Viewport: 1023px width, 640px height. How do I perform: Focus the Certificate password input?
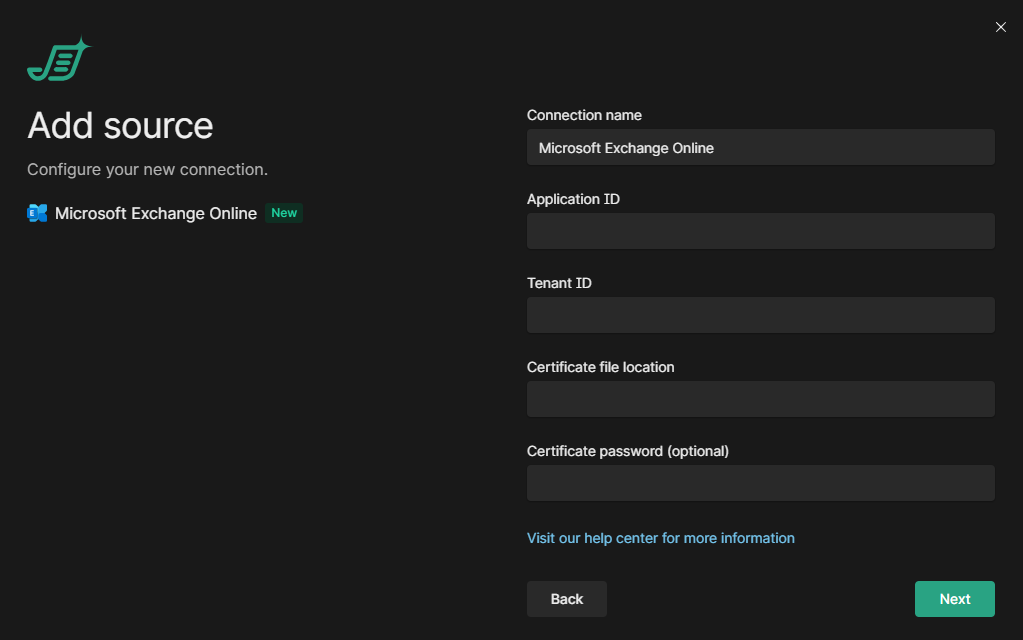(760, 483)
